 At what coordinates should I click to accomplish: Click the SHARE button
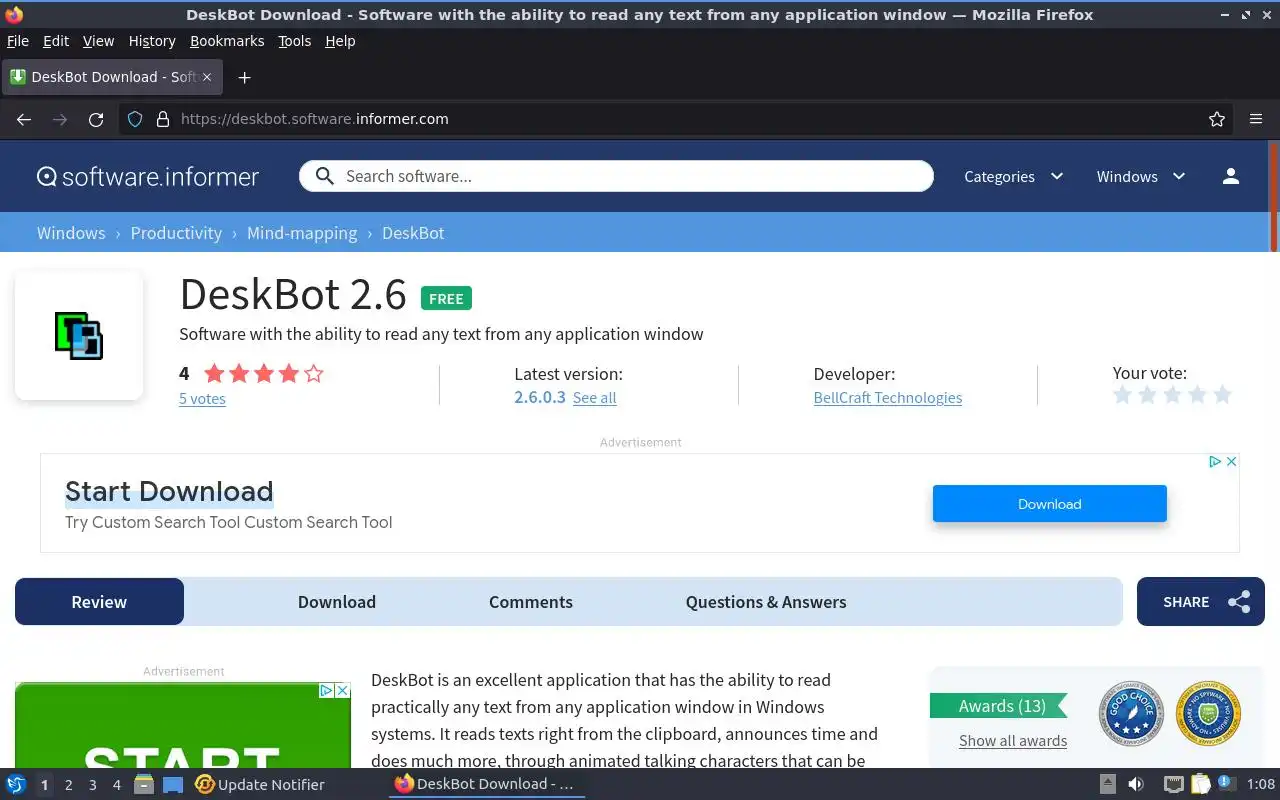click(x=1201, y=602)
